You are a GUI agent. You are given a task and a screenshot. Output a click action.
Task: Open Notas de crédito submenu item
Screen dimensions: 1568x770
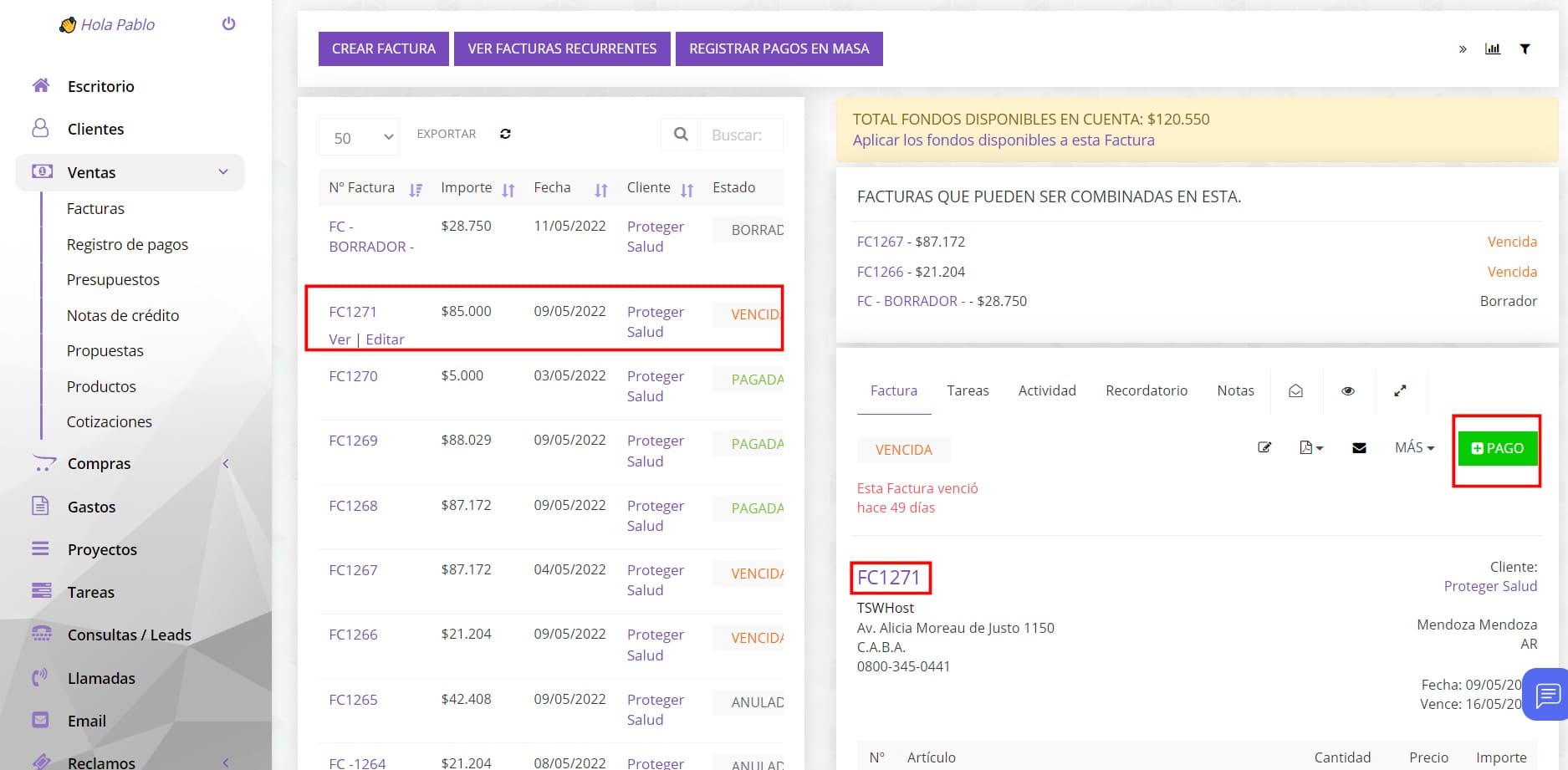[123, 315]
